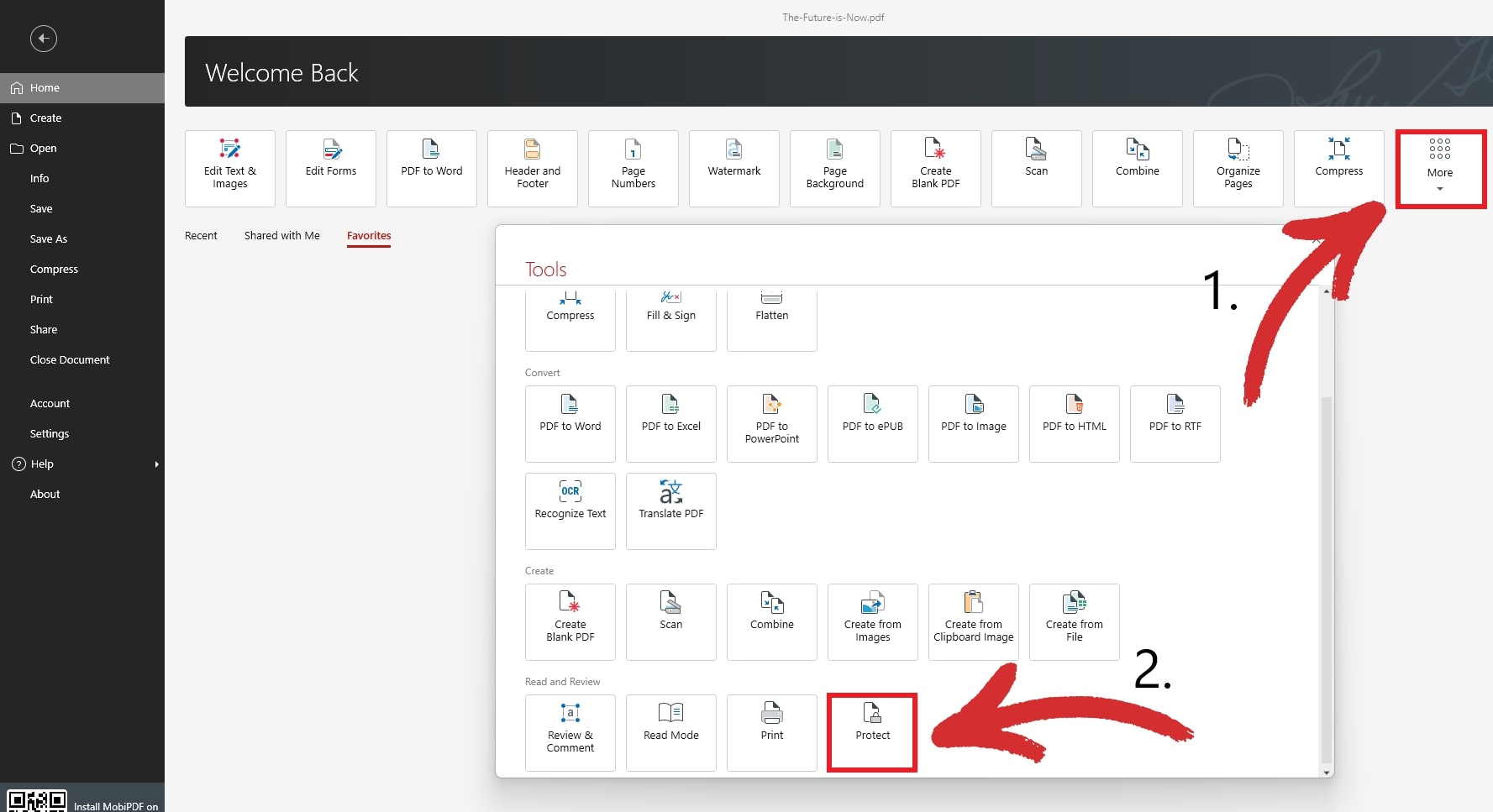1493x812 pixels.
Task: Create Blank PDF in Create section
Action: pyautogui.click(x=570, y=622)
